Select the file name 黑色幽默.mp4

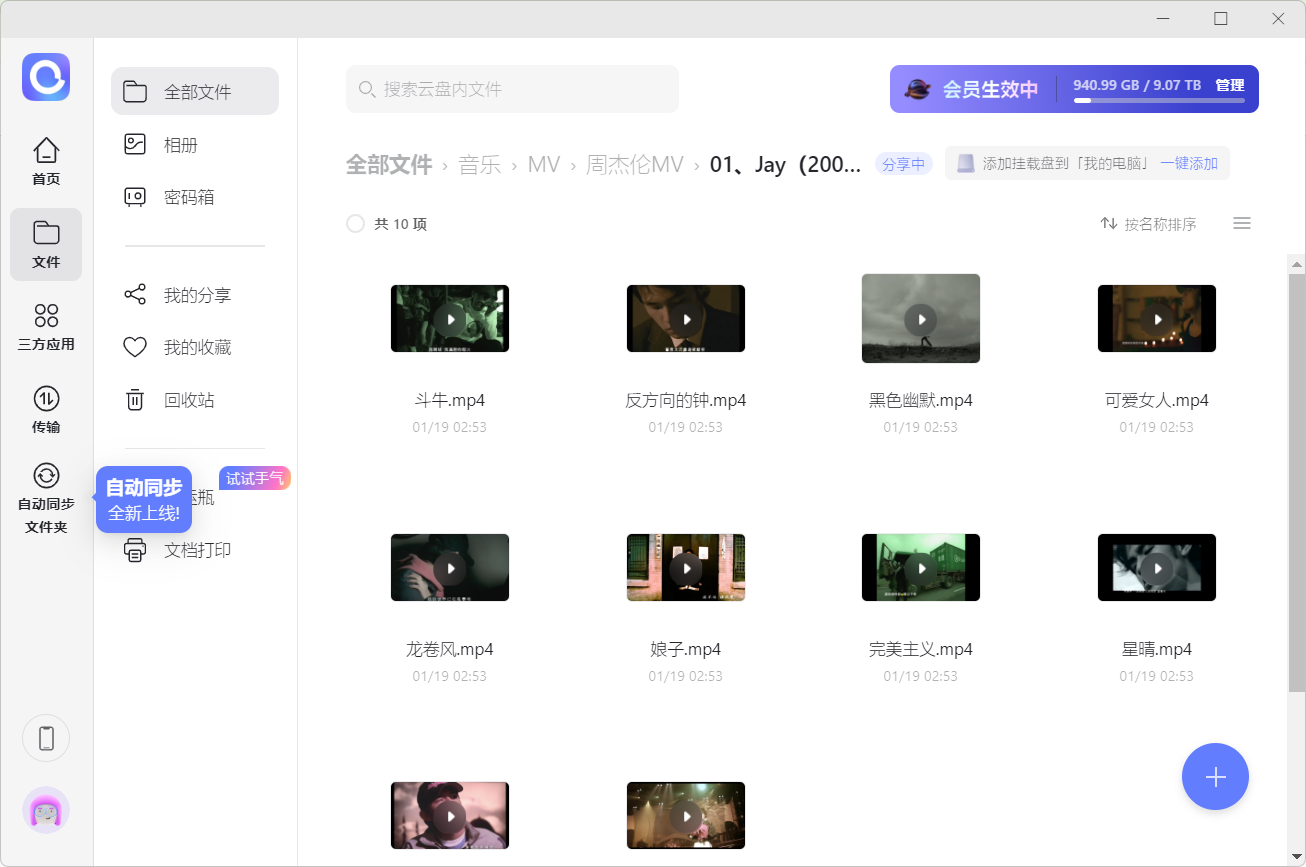coord(921,400)
